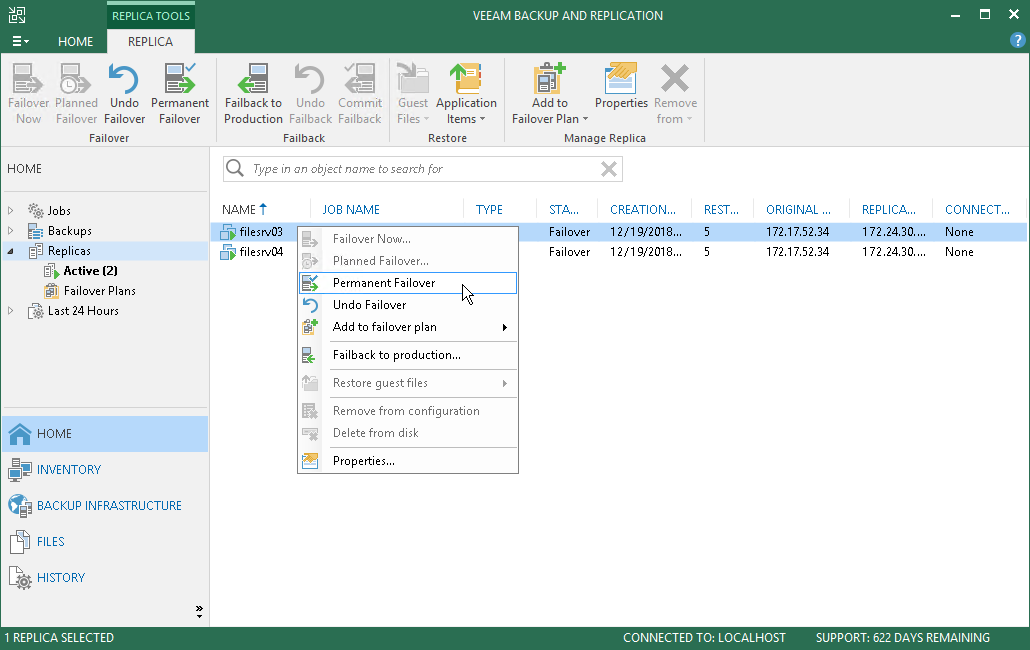Choose Permanent Failover in the context menu
The image size is (1030, 650).
[x=408, y=283]
